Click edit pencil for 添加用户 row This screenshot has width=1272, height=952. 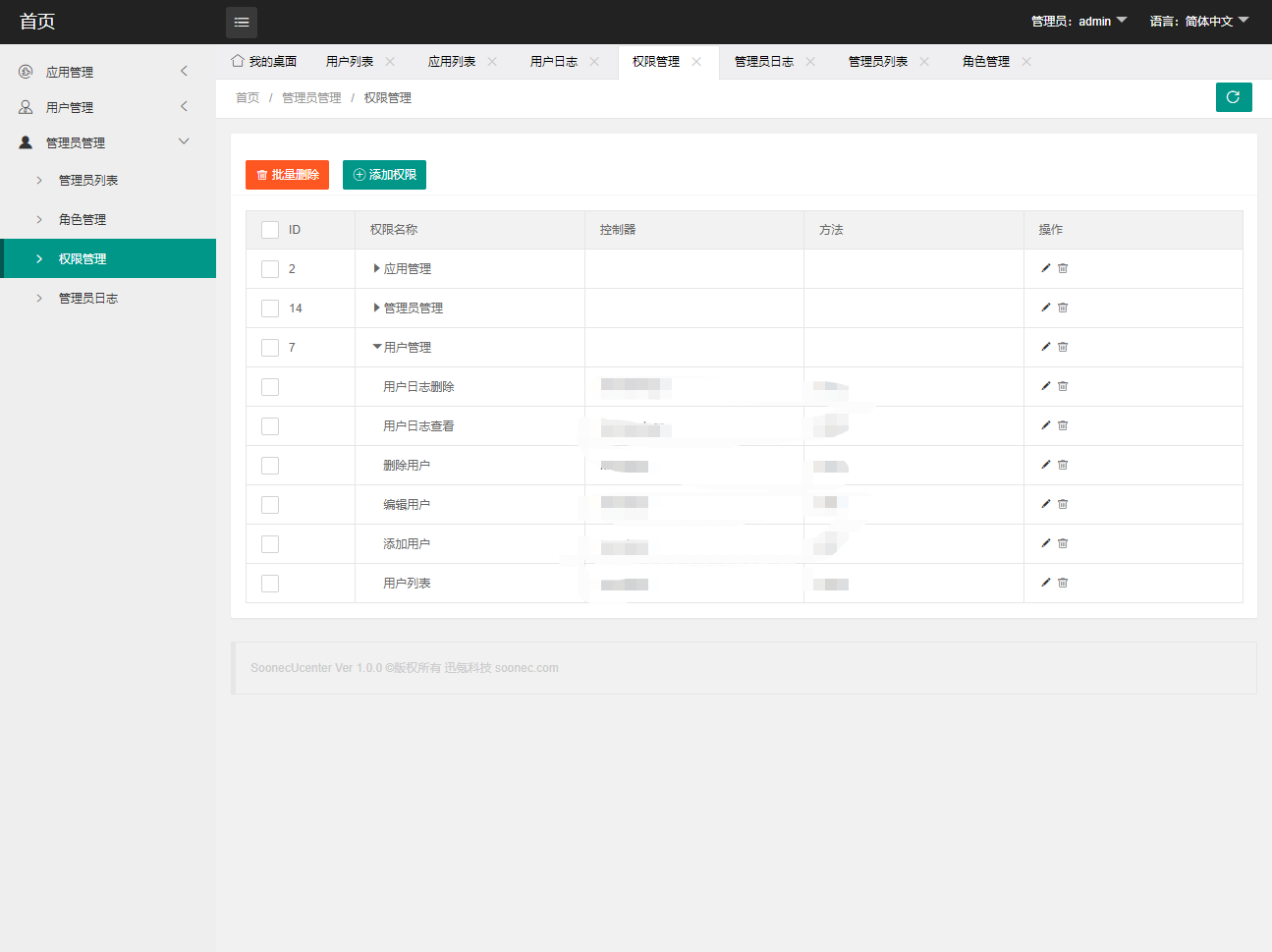(x=1045, y=543)
